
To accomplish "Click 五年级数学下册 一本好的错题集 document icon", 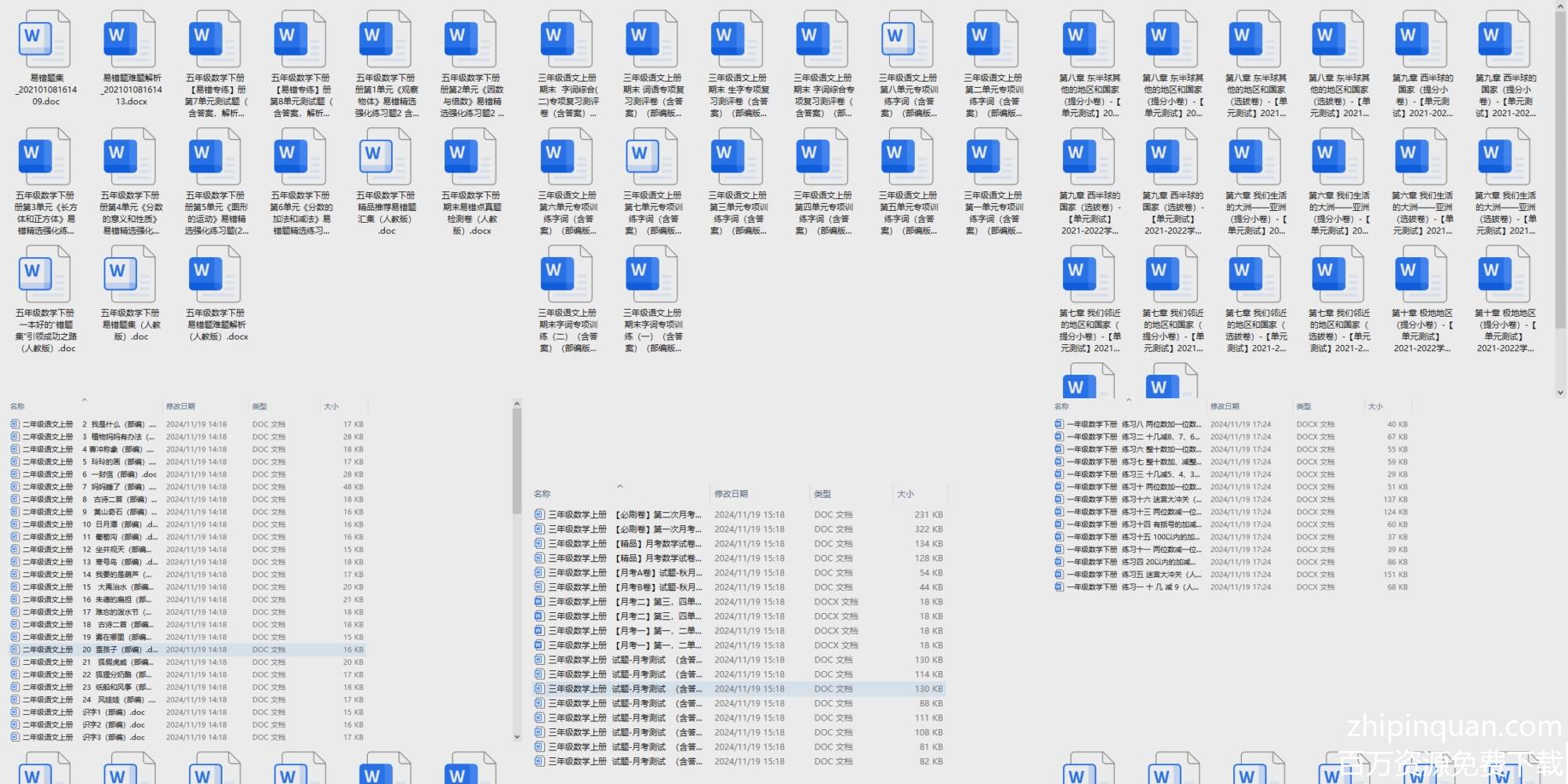I will click(46, 275).
